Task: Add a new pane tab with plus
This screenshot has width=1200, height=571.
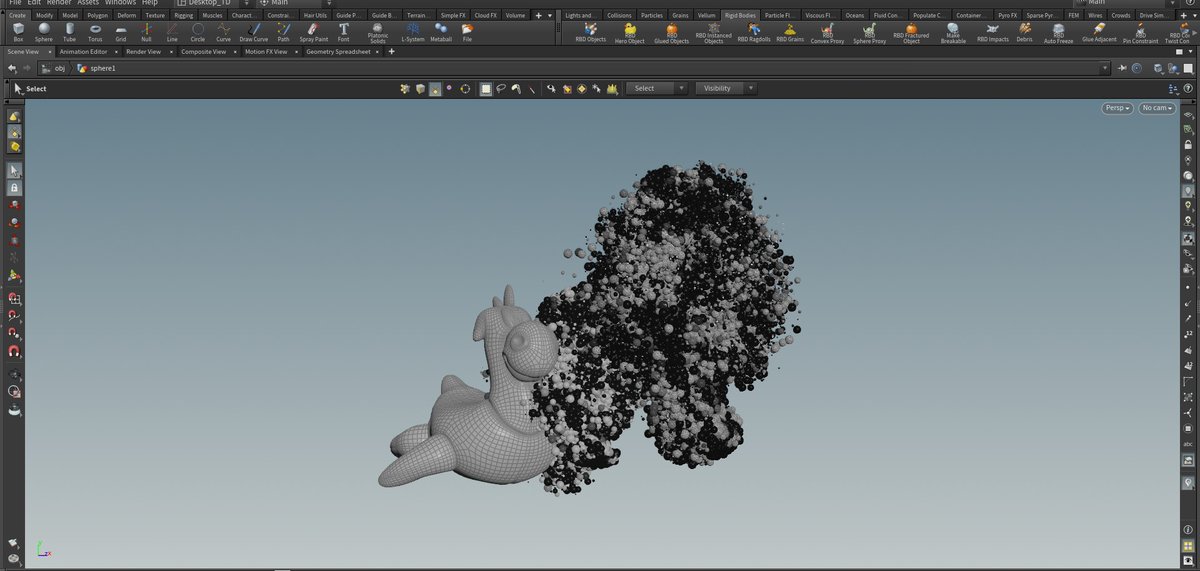Action: pyautogui.click(x=391, y=51)
